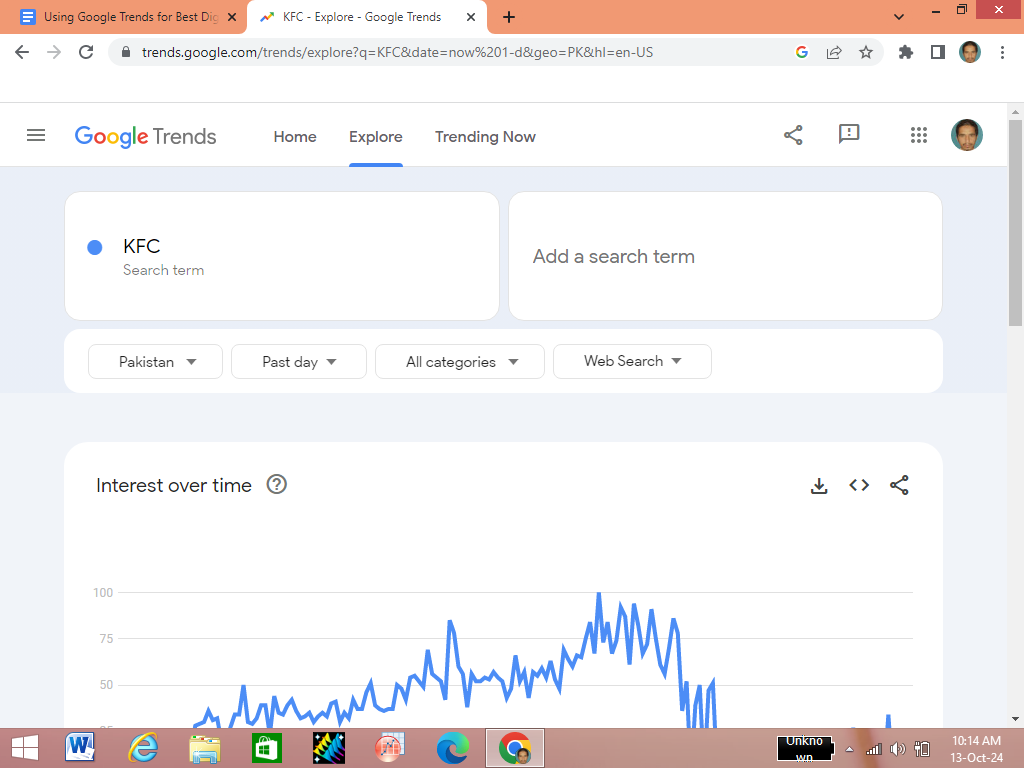Click the Google icon in the address bar

coord(802,52)
